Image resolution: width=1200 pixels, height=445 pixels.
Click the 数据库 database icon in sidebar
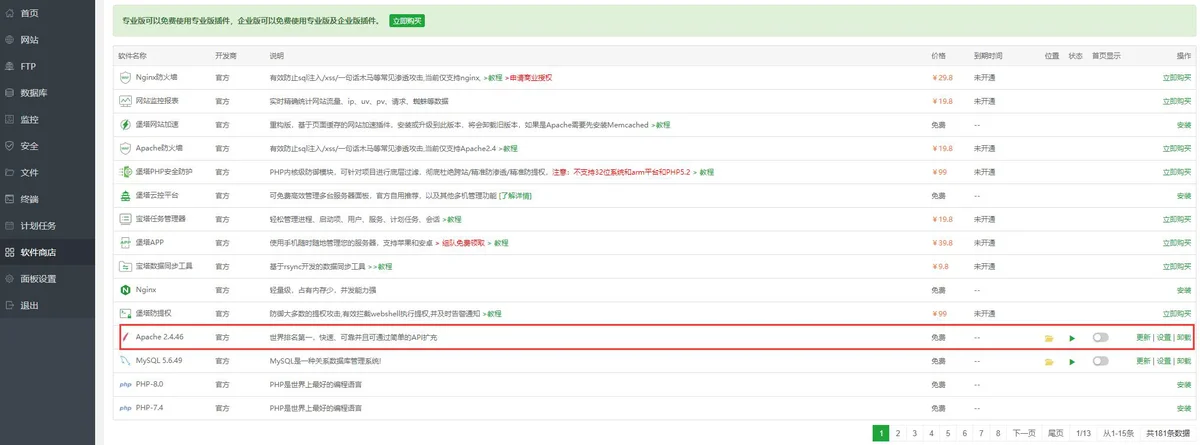pos(10,93)
